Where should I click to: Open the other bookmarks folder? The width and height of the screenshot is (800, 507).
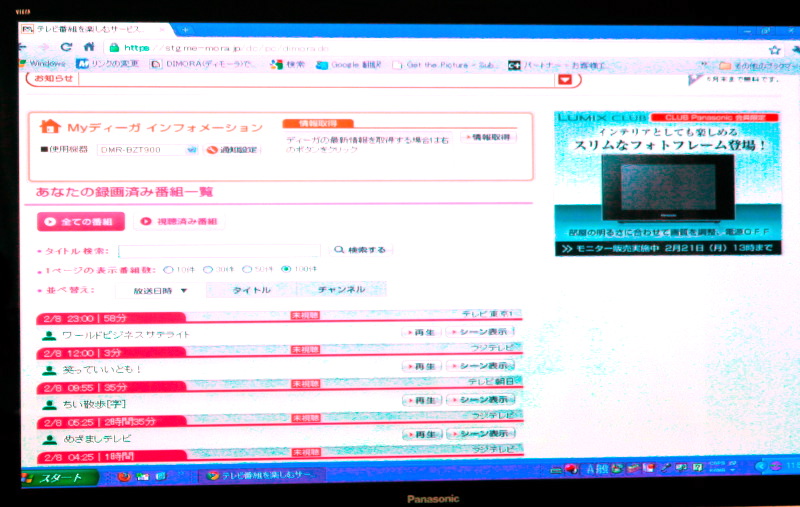coord(758,66)
